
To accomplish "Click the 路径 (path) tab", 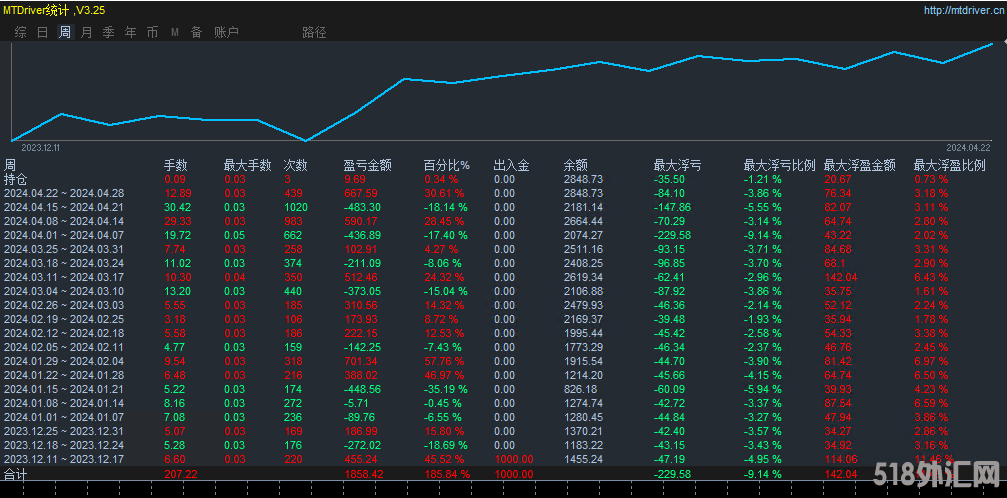I will (x=314, y=32).
